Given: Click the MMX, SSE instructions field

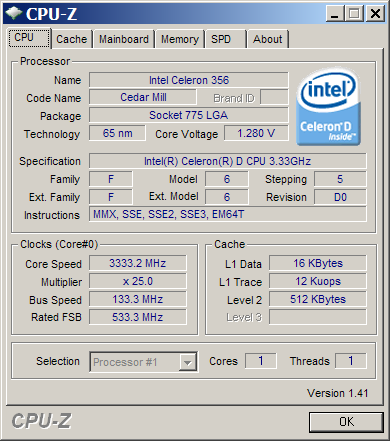Looking at the screenshot, I should [x=228, y=214].
